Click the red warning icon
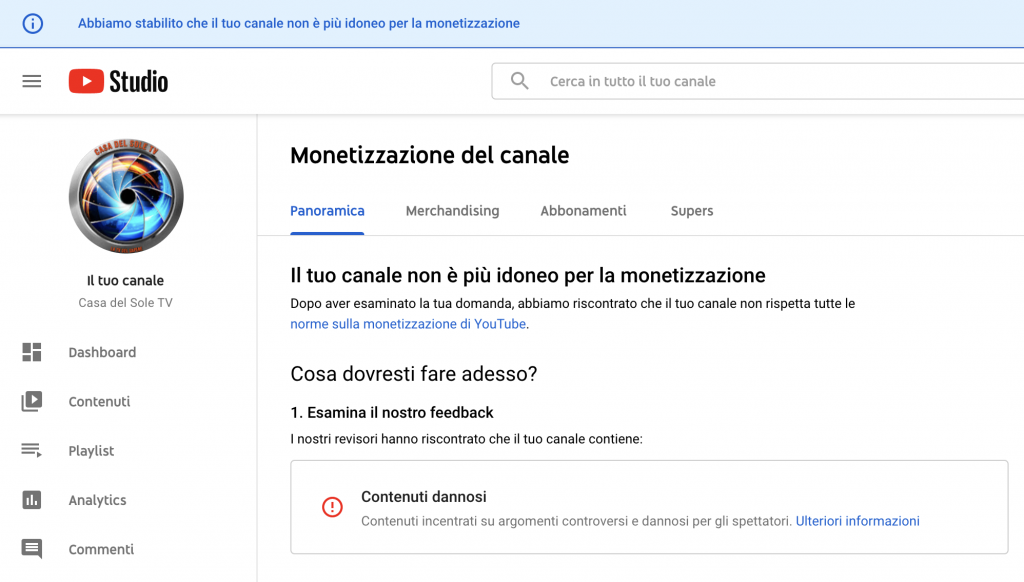The image size is (1024, 582). [332, 507]
